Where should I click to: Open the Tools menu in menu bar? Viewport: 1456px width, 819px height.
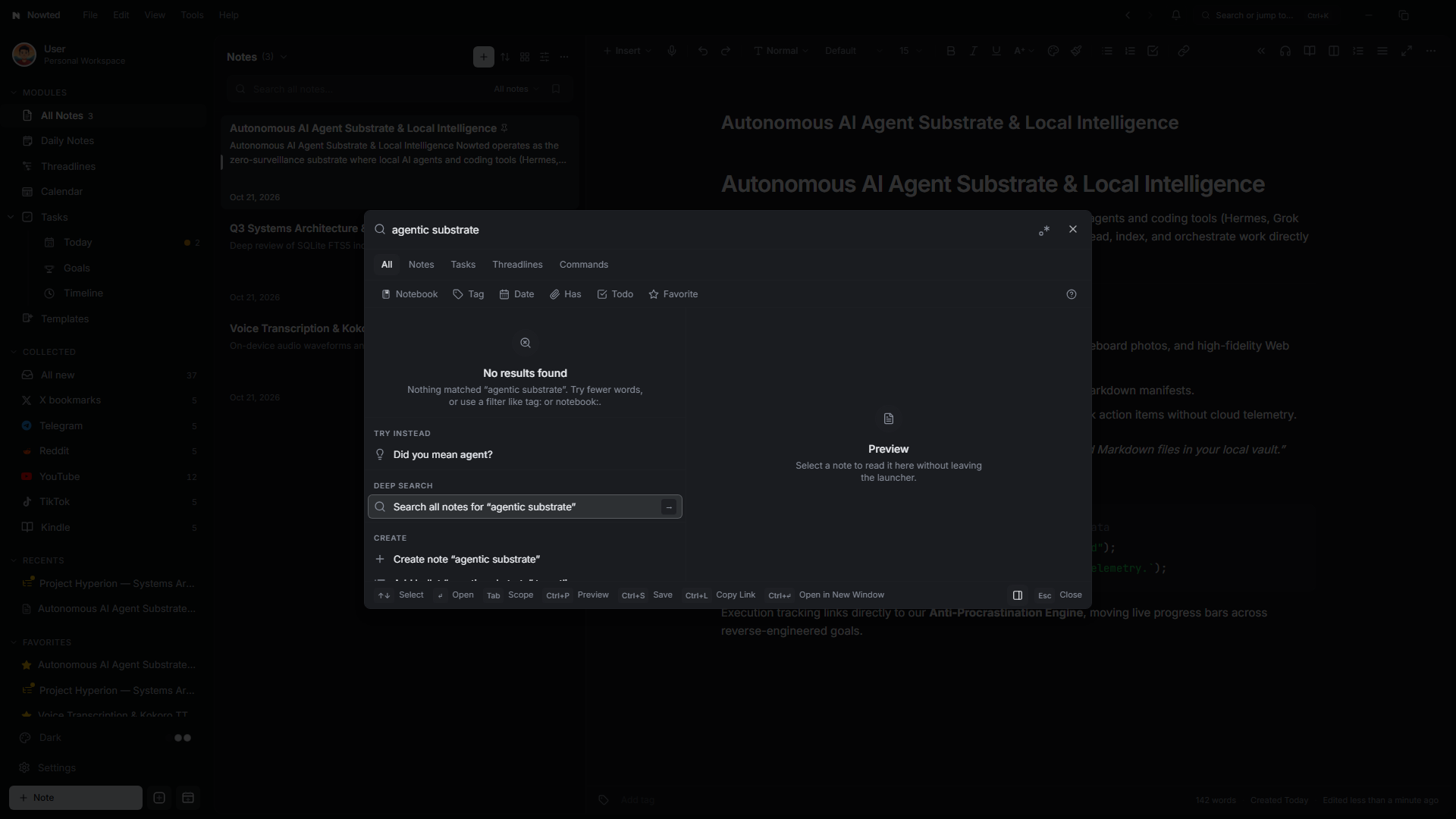pyautogui.click(x=192, y=15)
